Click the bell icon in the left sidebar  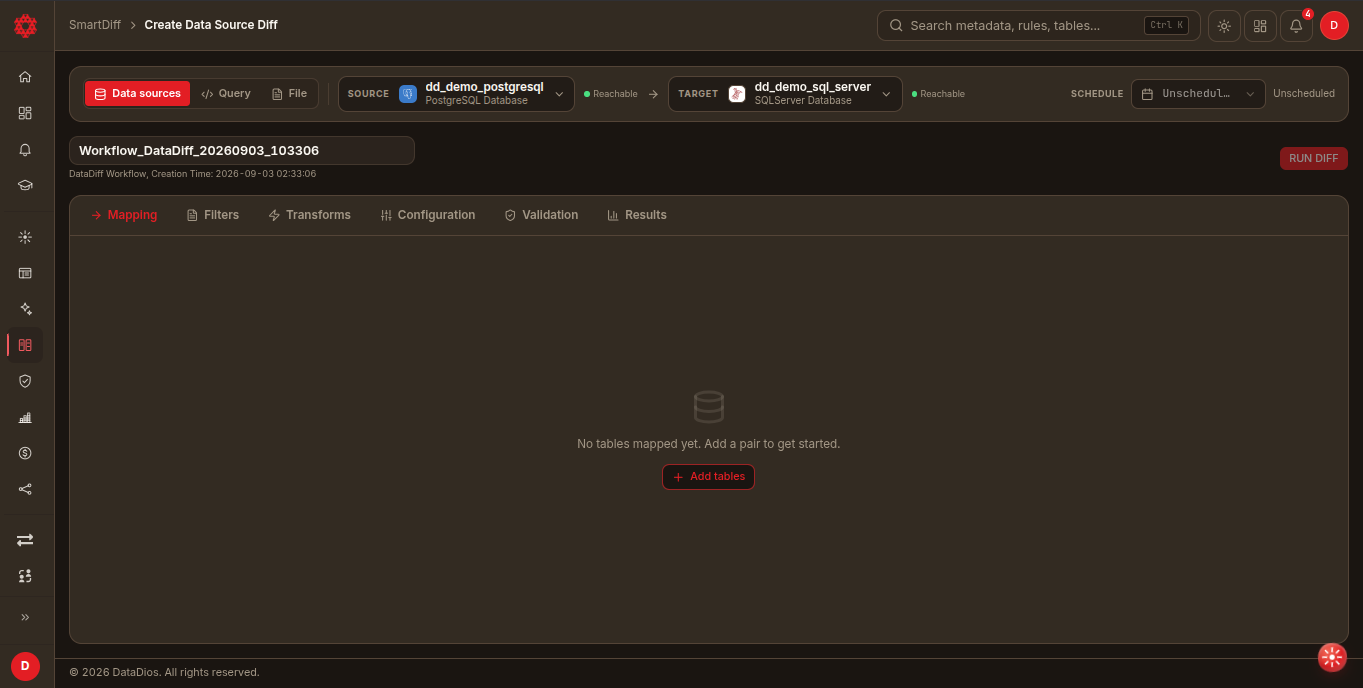(25, 149)
